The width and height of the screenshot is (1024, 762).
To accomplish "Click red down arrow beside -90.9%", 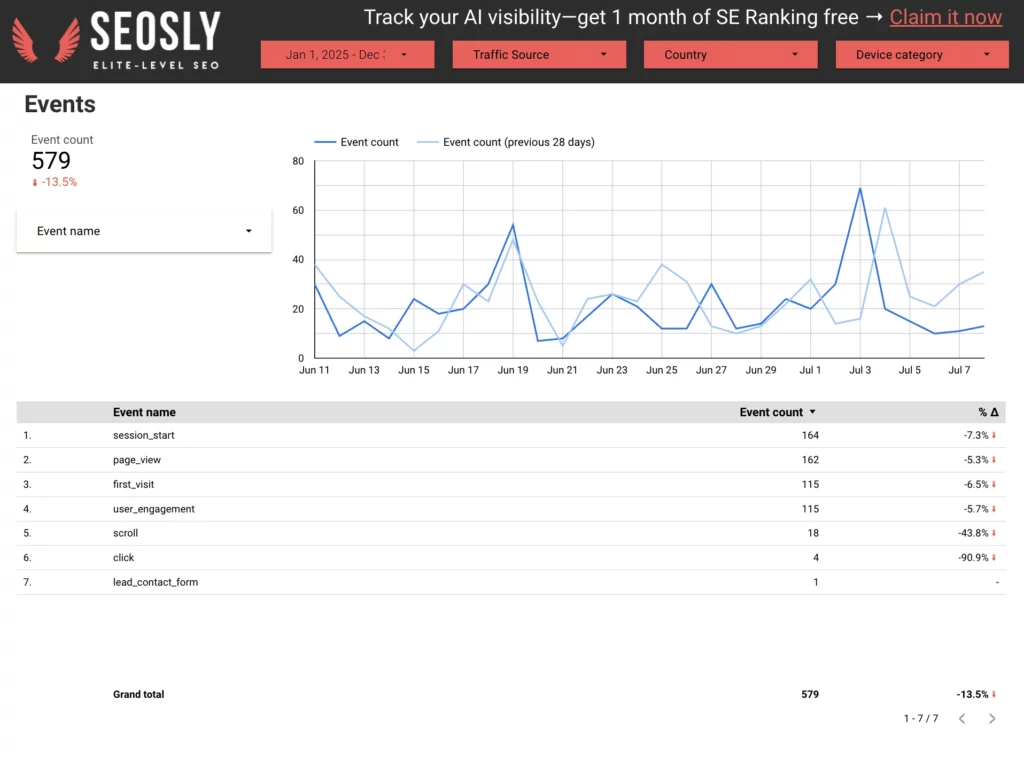I will (x=994, y=558).
